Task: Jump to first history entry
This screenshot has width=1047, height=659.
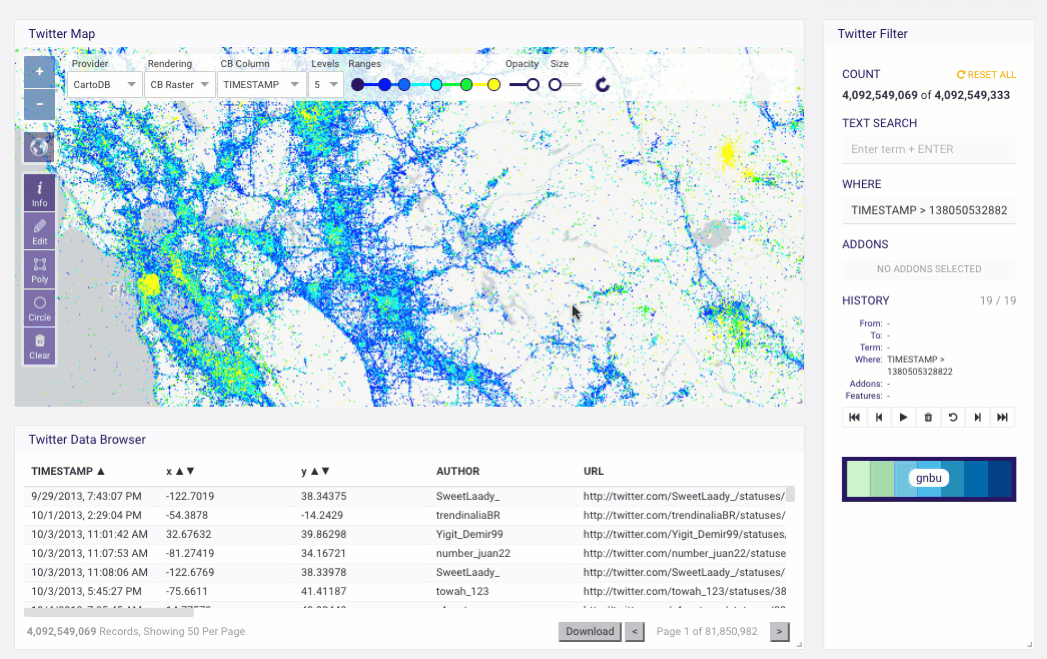Action: tap(854, 417)
